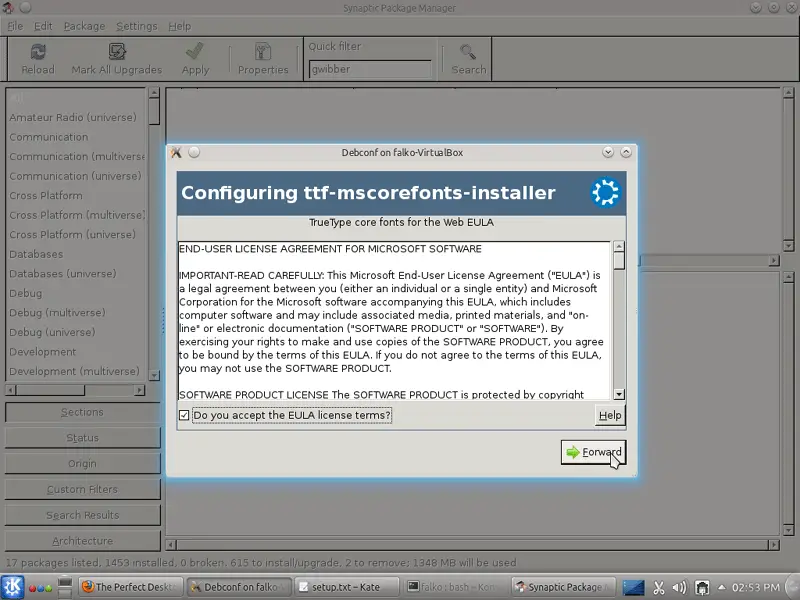The width and height of the screenshot is (800, 600).
Task: Click the colored dots activities icon in the panel
Action: pyautogui.click(x=41, y=588)
